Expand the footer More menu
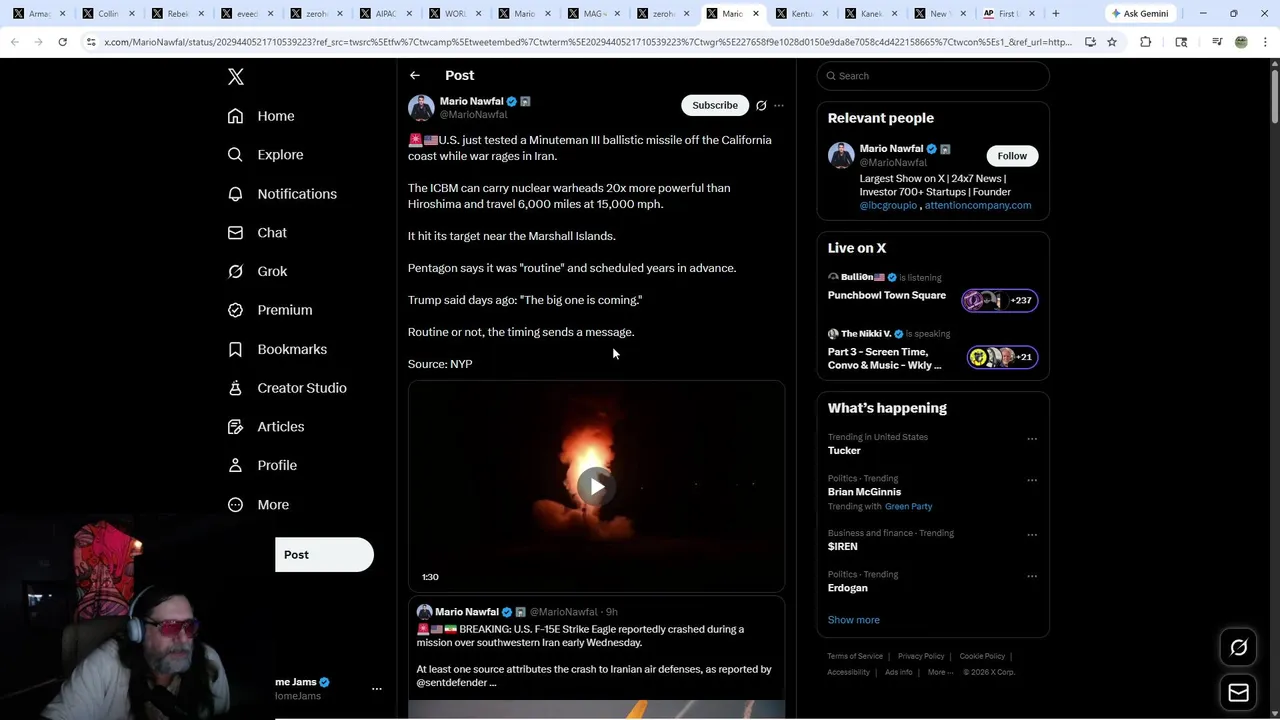Image resolution: width=1280 pixels, height=720 pixels. tap(938, 673)
